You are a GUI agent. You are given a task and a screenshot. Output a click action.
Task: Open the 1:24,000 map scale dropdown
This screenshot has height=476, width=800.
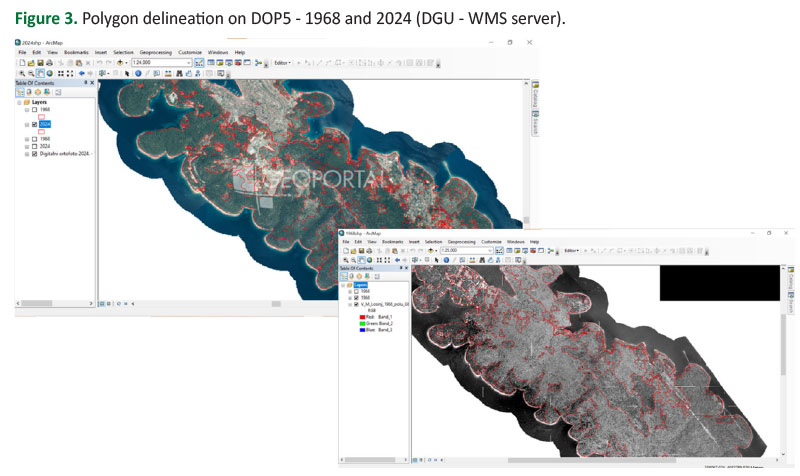pyautogui.click(x=188, y=62)
